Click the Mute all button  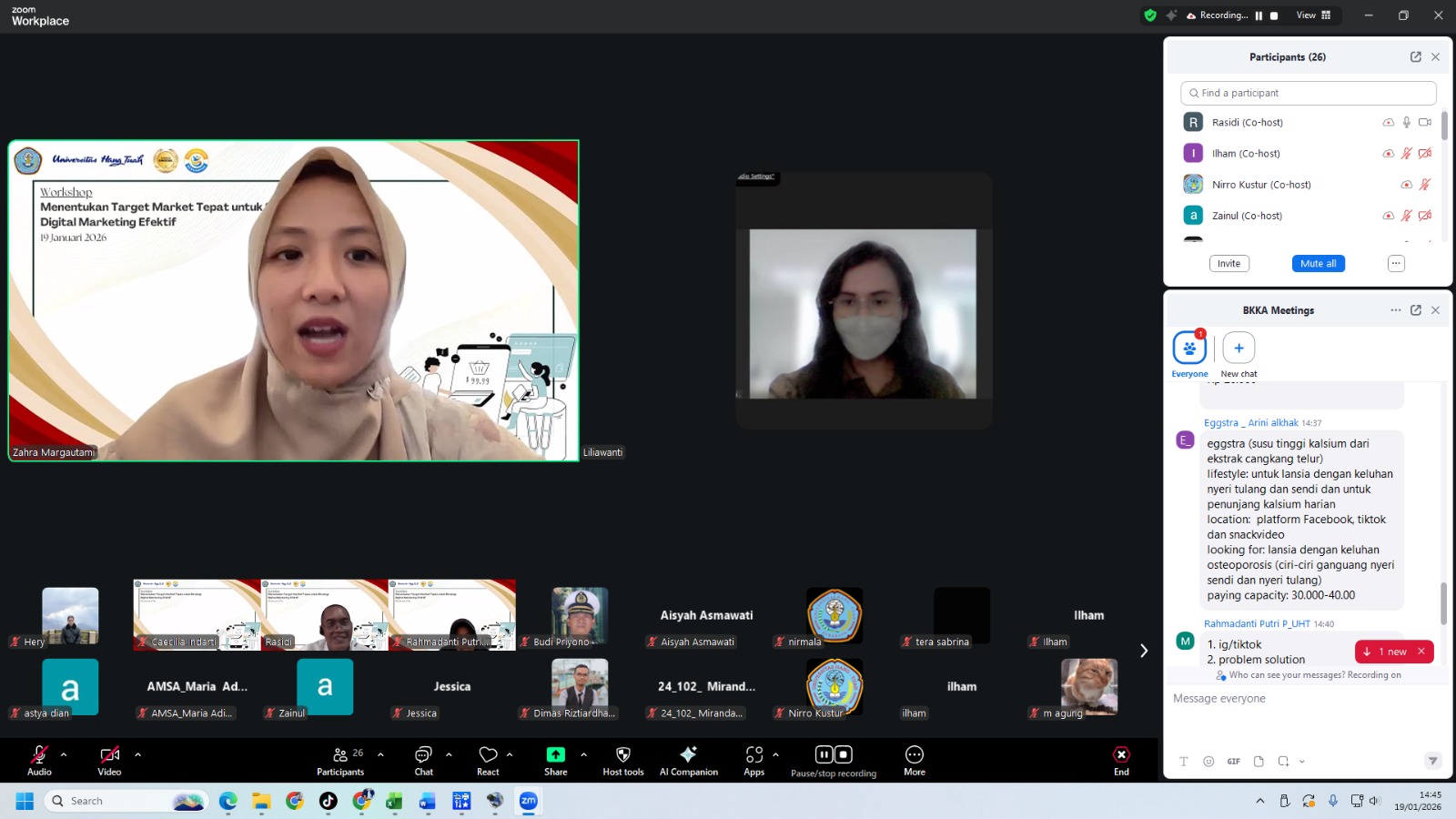(1318, 264)
